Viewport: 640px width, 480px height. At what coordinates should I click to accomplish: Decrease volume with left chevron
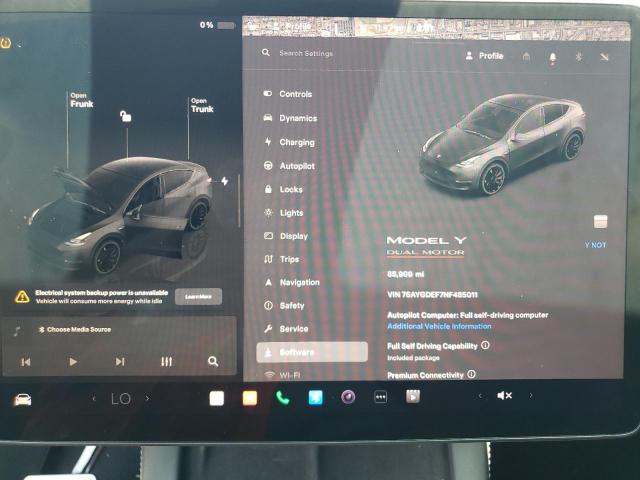pos(480,396)
